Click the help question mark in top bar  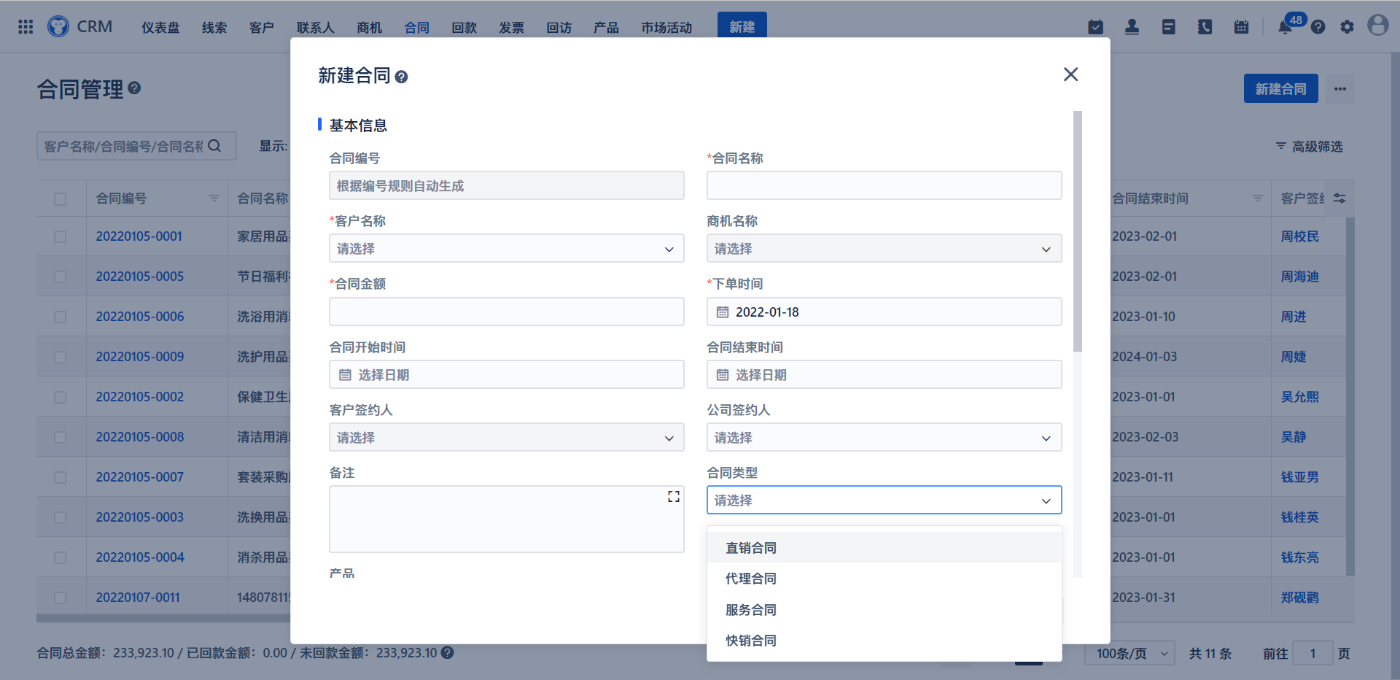click(1318, 27)
